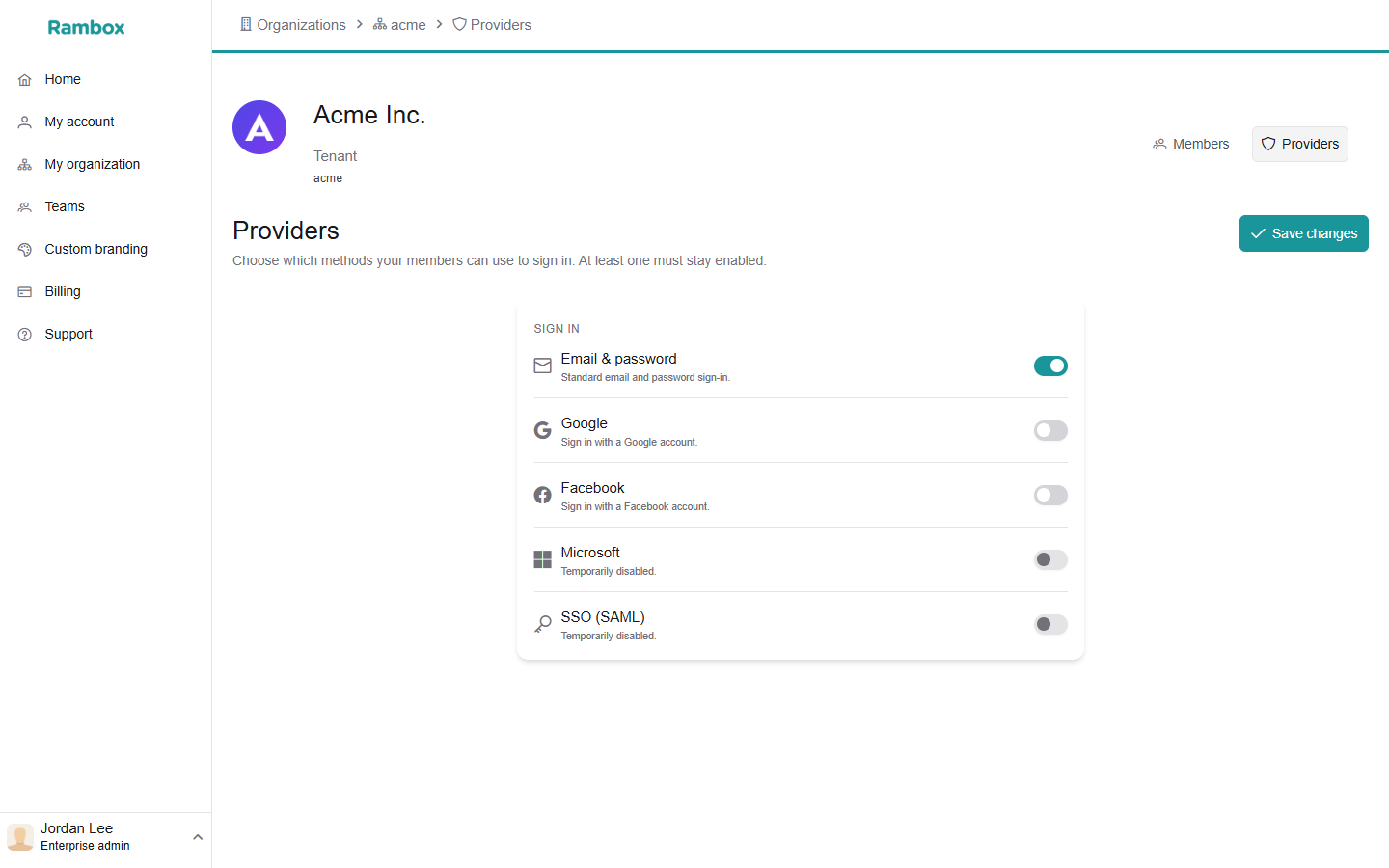Click the Teams people icon
The image size is (1389, 868).
click(25, 207)
